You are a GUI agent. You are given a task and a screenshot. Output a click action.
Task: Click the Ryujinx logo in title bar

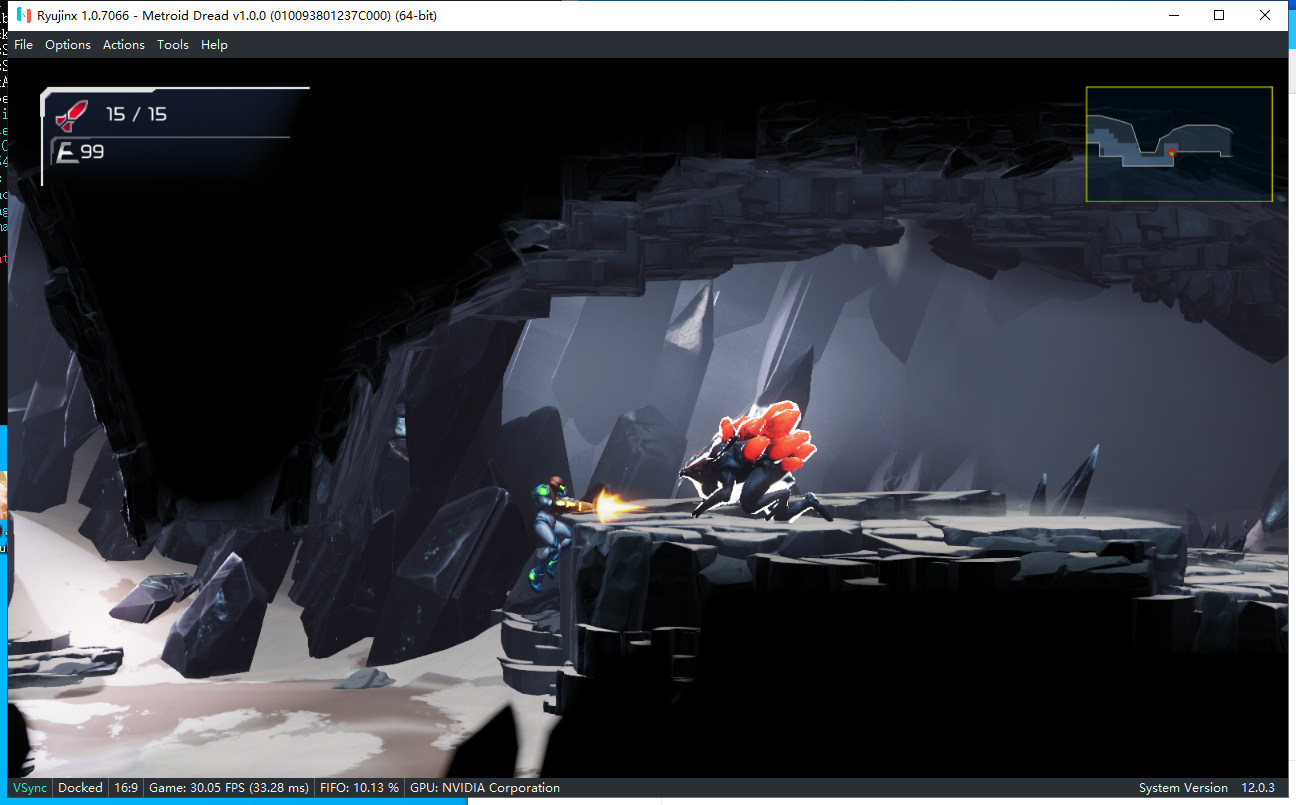[x=22, y=15]
